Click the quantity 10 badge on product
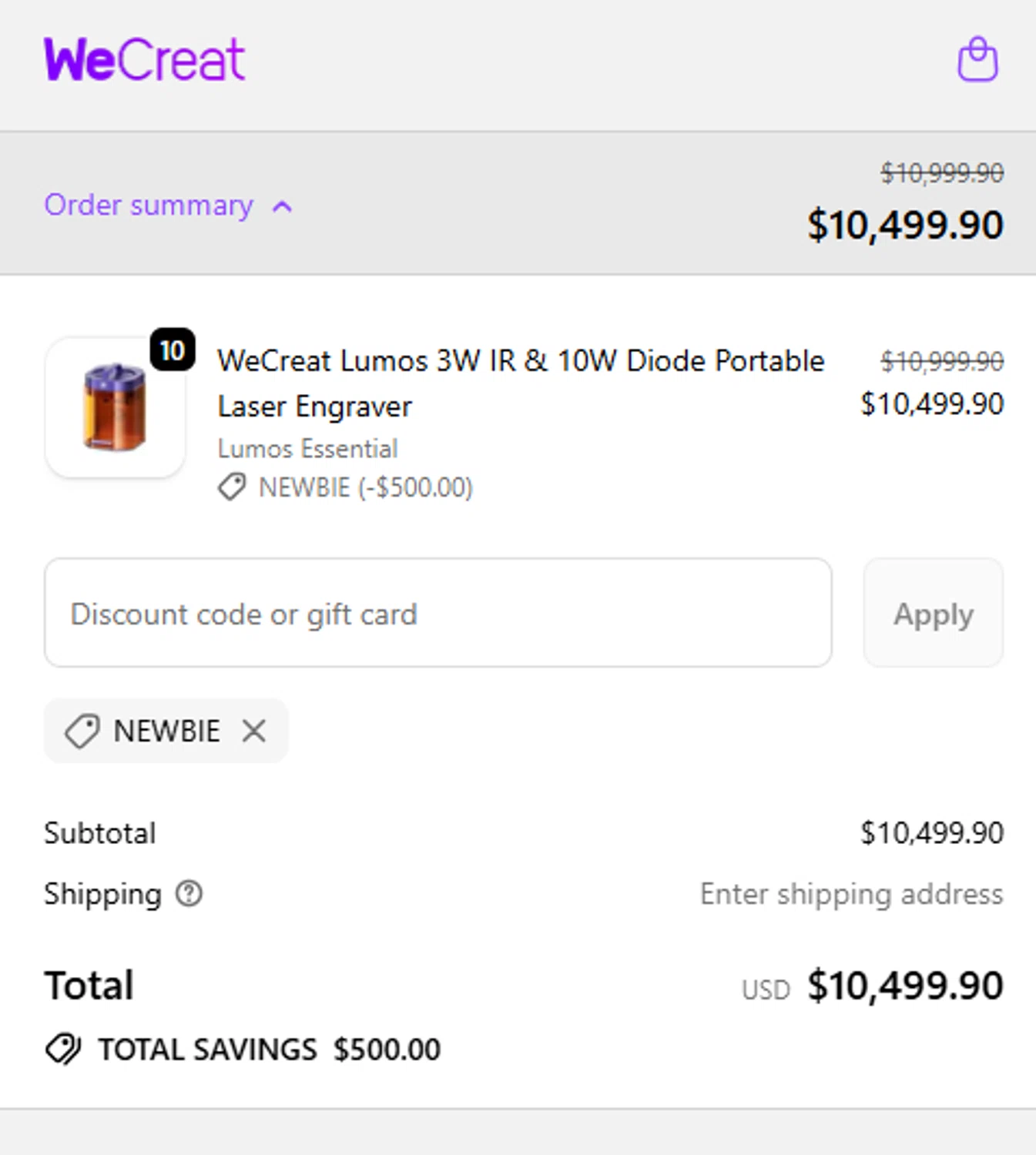 [173, 350]
